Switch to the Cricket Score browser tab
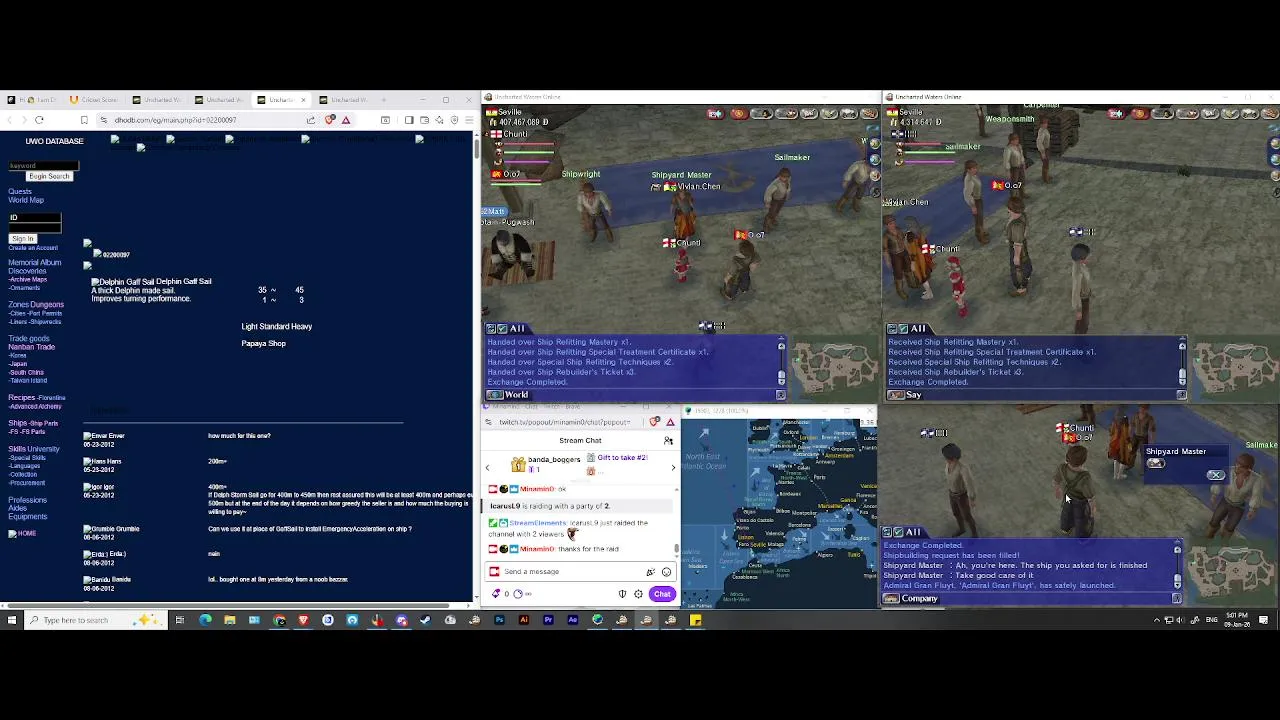Screen dimensions: 1280x720 (x=96, y=100)
